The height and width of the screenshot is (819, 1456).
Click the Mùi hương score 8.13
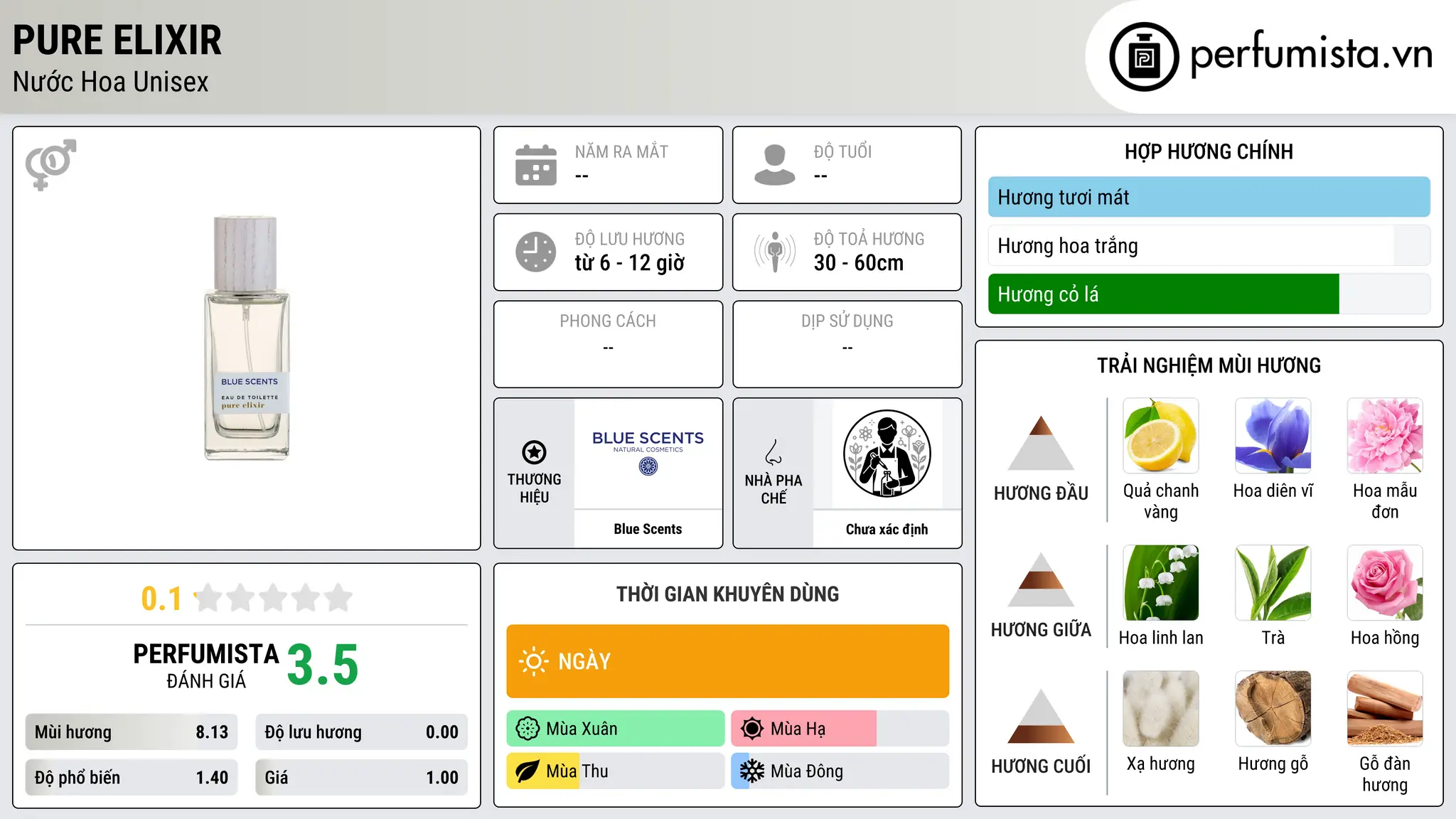click(132, 732)
